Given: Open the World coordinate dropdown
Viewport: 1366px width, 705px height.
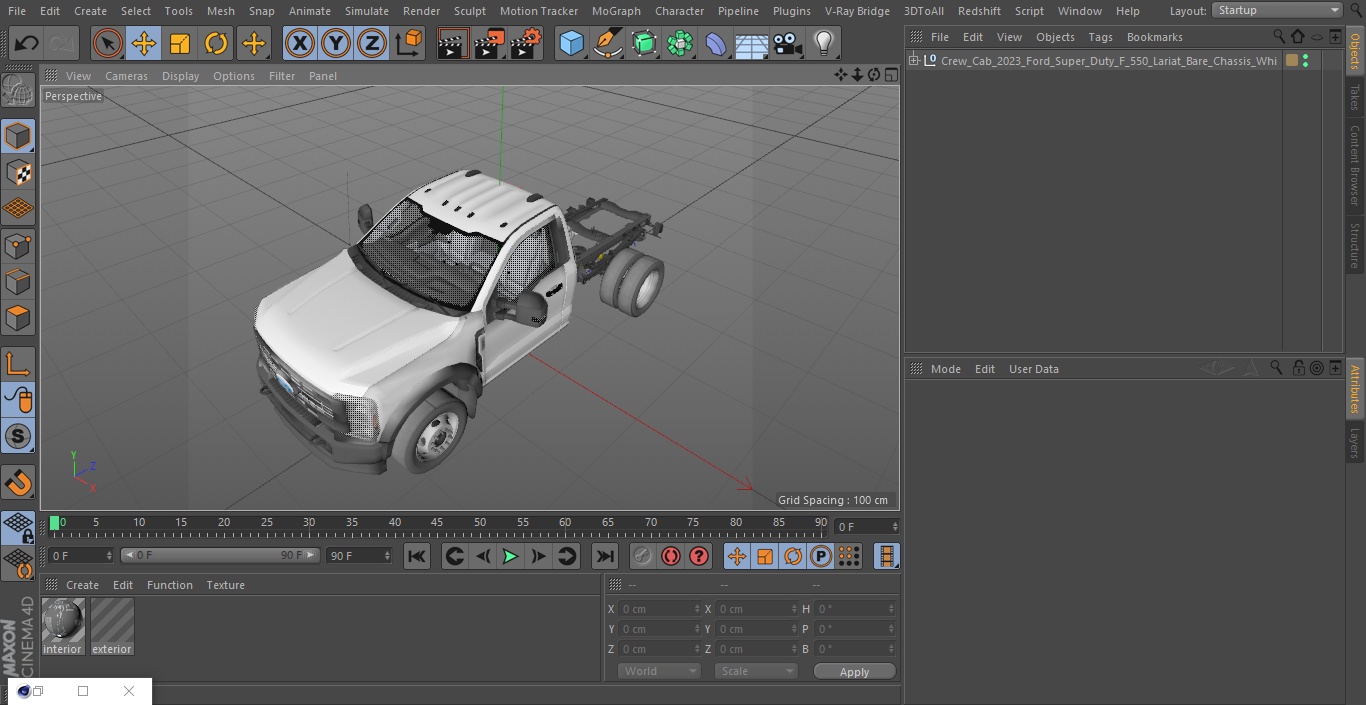Looking at the screenshot, I should [659, 671].
